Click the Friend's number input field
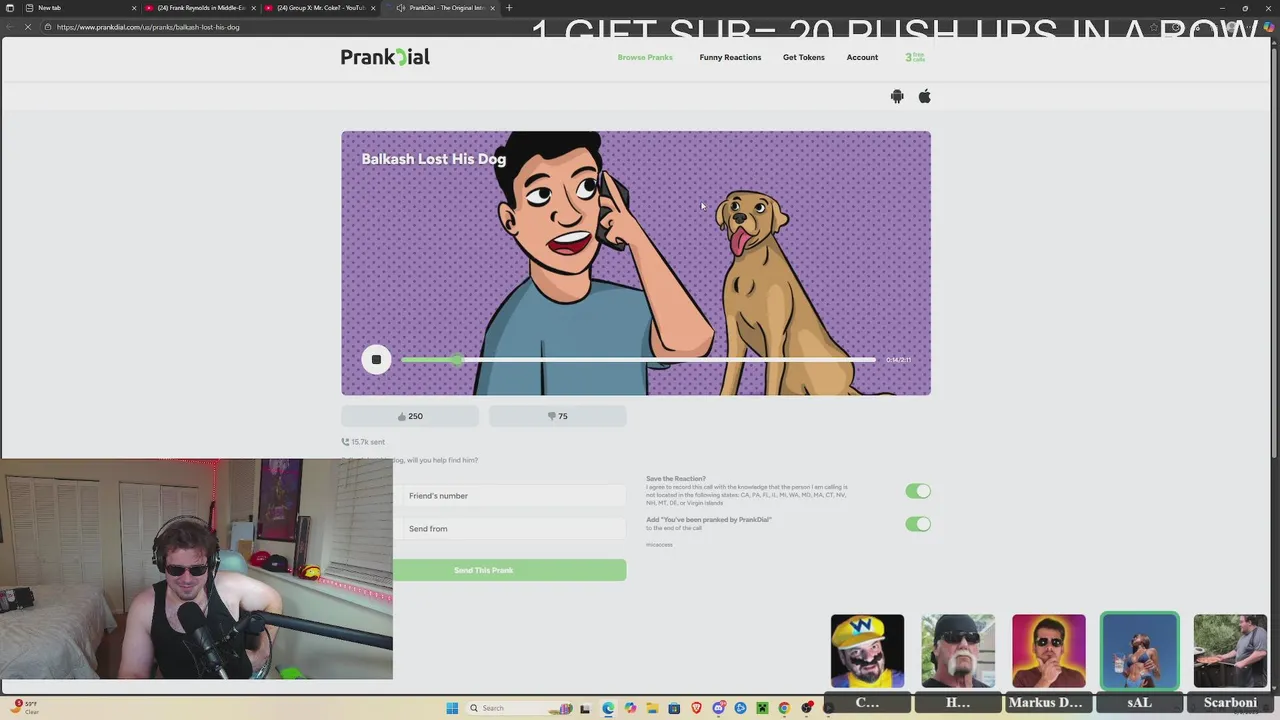Viewport: 1280px width, 720px height. [509, 496]
